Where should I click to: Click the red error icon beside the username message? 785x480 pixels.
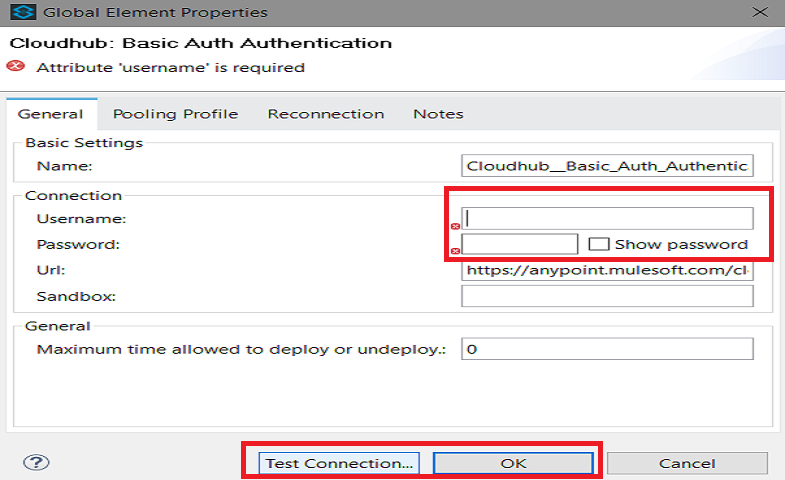(16, 66)
